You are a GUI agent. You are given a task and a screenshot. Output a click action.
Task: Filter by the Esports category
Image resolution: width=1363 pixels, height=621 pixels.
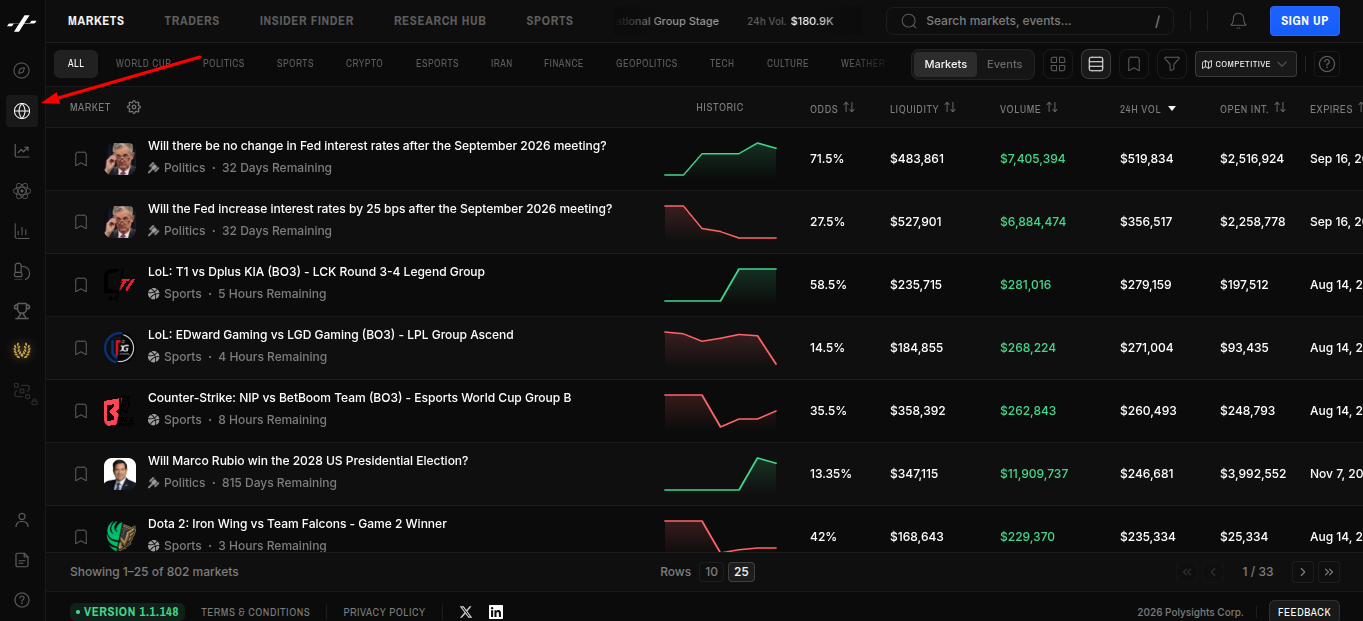click(437, 64)
